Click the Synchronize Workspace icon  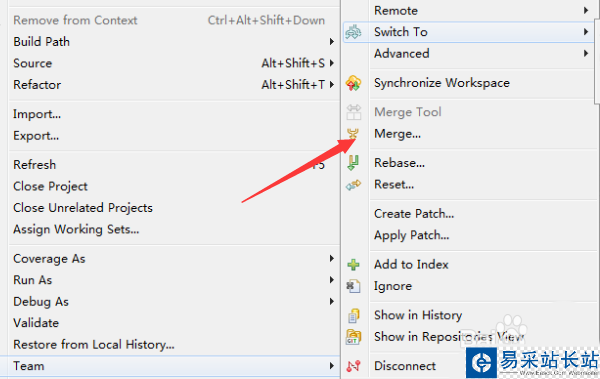click(353, 83)
